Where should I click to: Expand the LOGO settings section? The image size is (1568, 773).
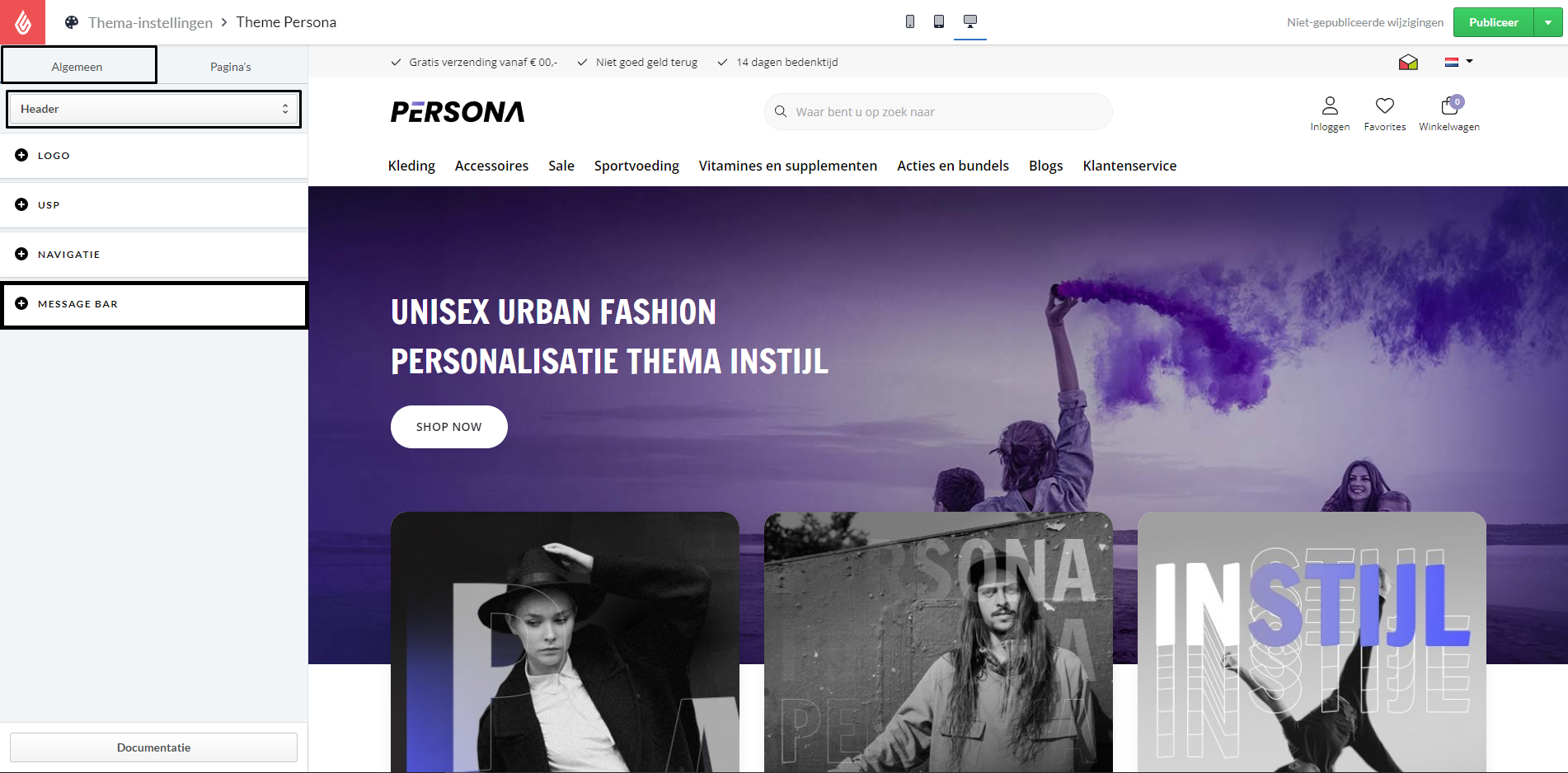click(154, 155)
